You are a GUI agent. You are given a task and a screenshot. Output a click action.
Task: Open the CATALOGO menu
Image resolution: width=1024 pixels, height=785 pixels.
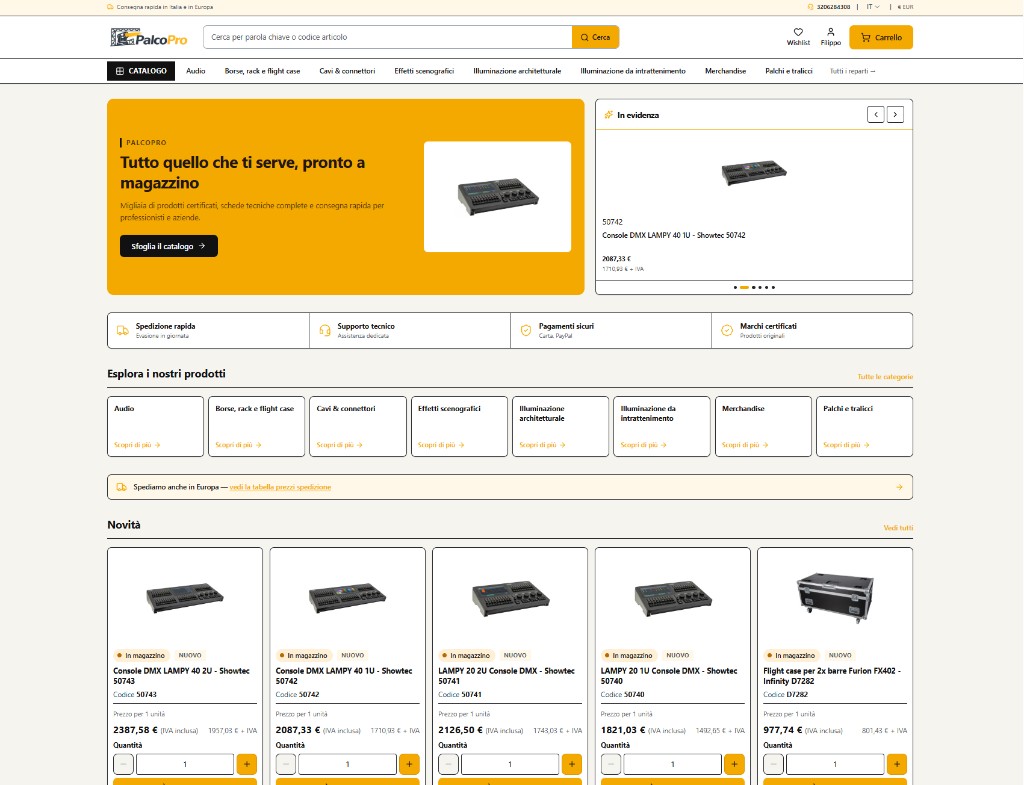(x=141, y=71)
